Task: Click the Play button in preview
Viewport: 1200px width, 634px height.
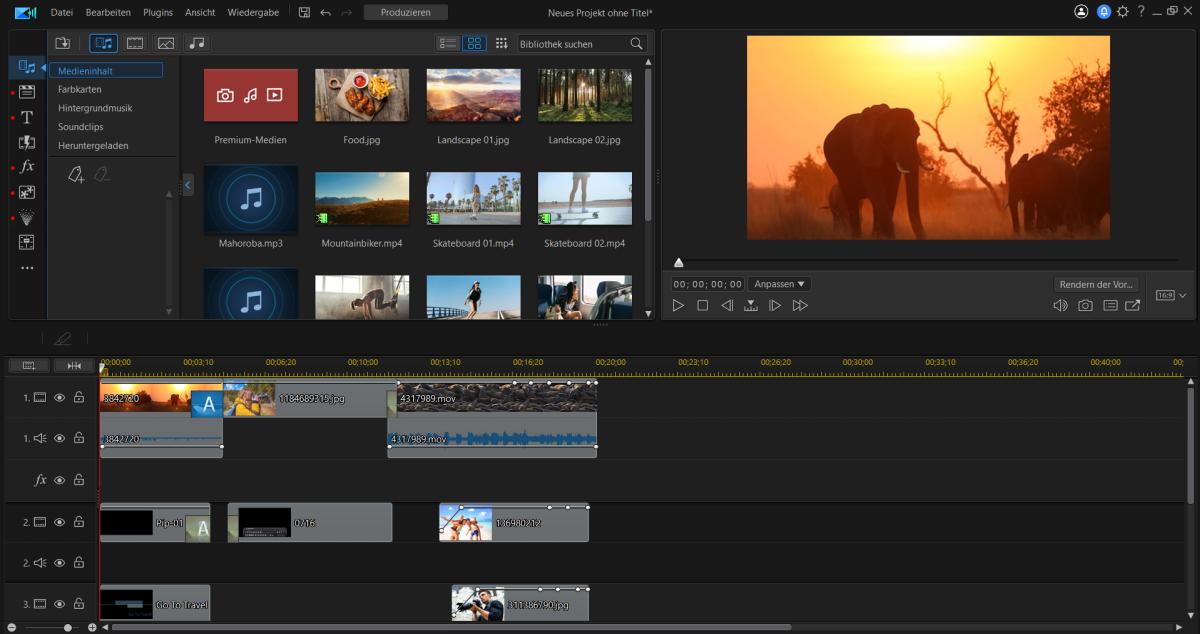Action: [x=678, y=306]
